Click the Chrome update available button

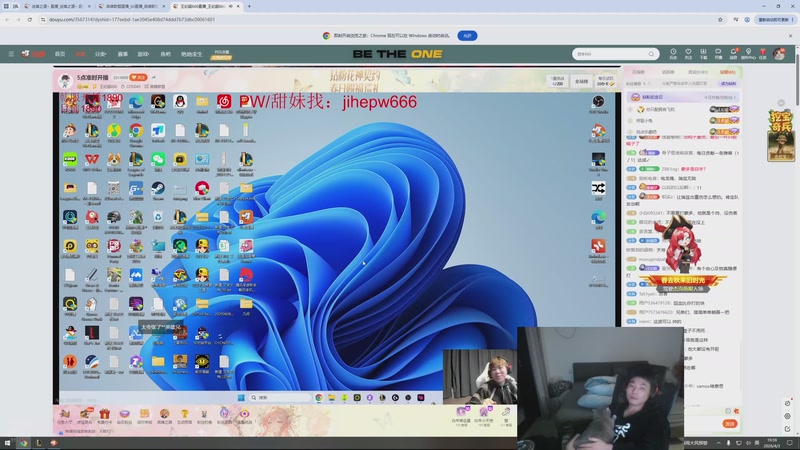(774, 19)
